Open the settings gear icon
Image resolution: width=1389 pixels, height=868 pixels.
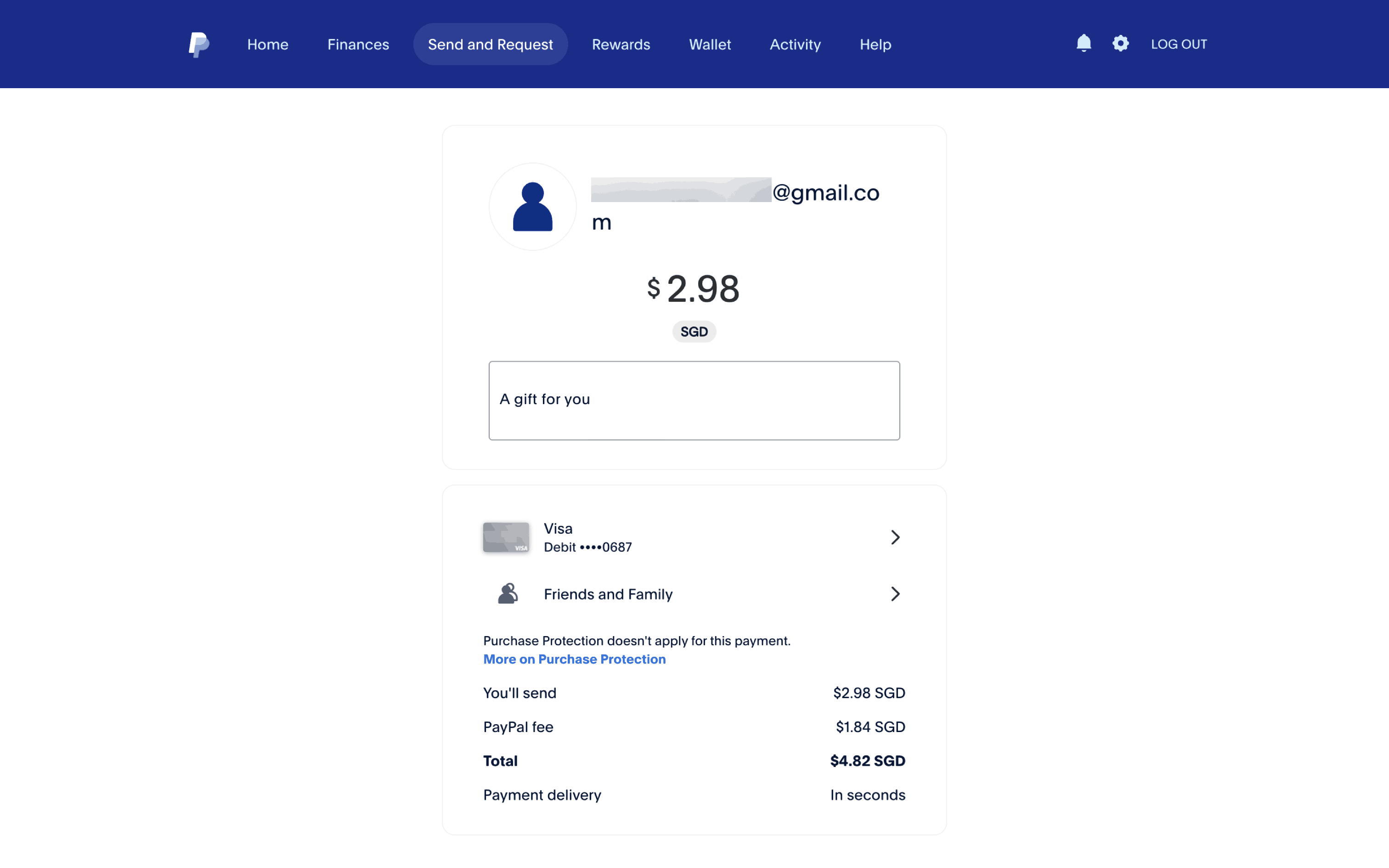coord(1120,44)
